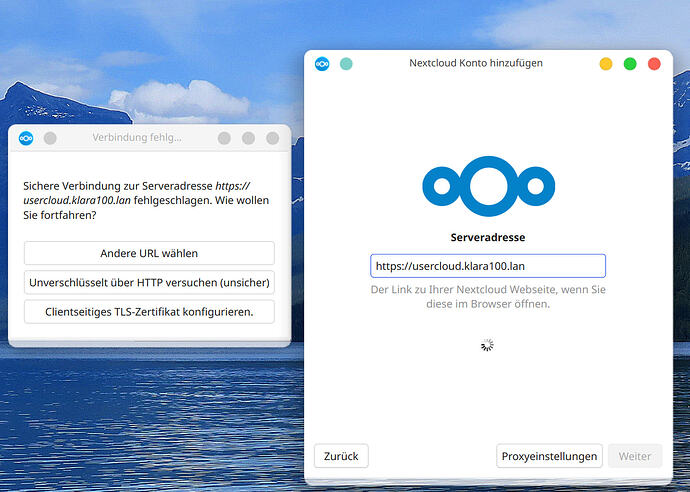Open 'Proxyeinstellungen' in account wizard

point(549,456)
